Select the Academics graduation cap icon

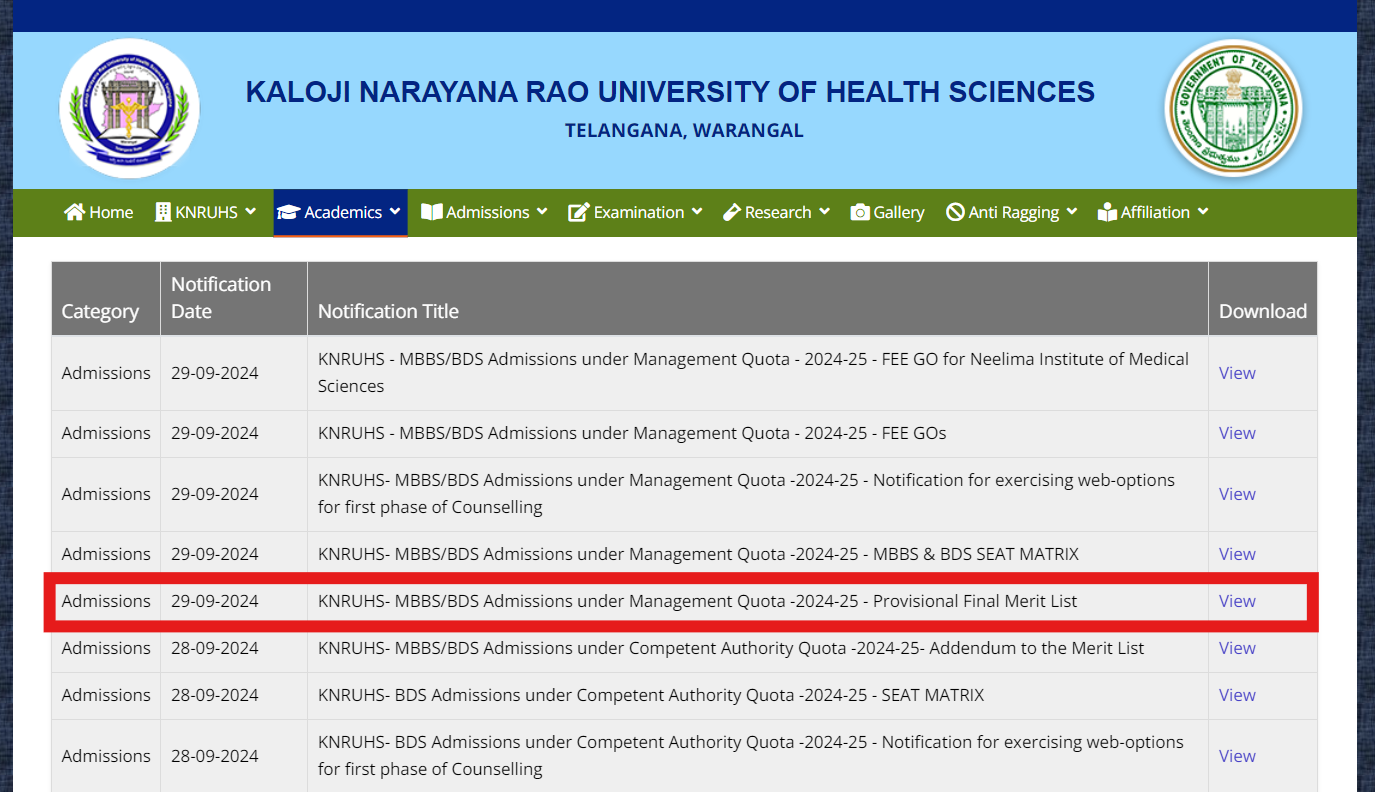point(290,211)
